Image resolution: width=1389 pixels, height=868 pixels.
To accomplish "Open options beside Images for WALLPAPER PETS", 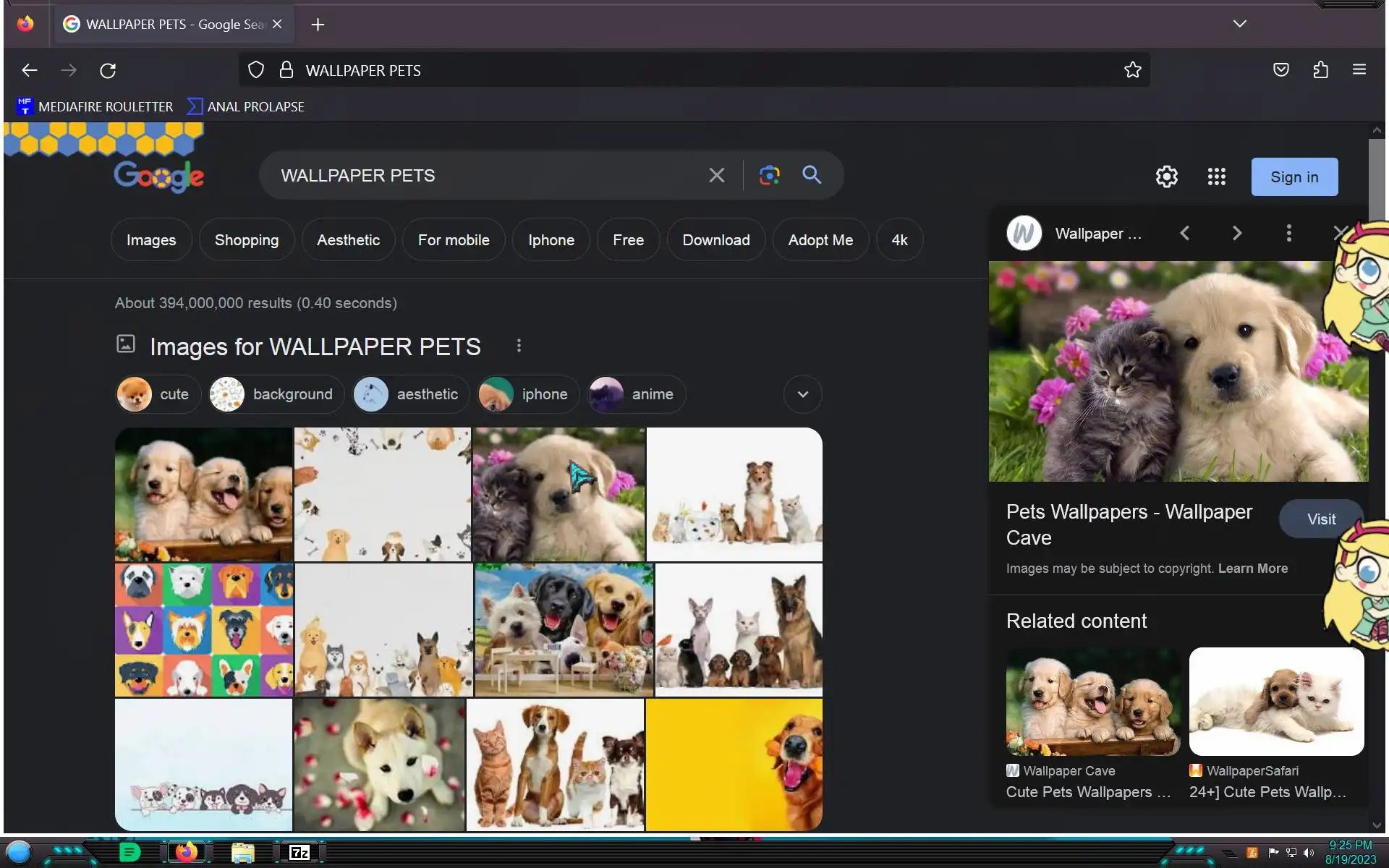I will pyautogui.click(x=519, y=346).
